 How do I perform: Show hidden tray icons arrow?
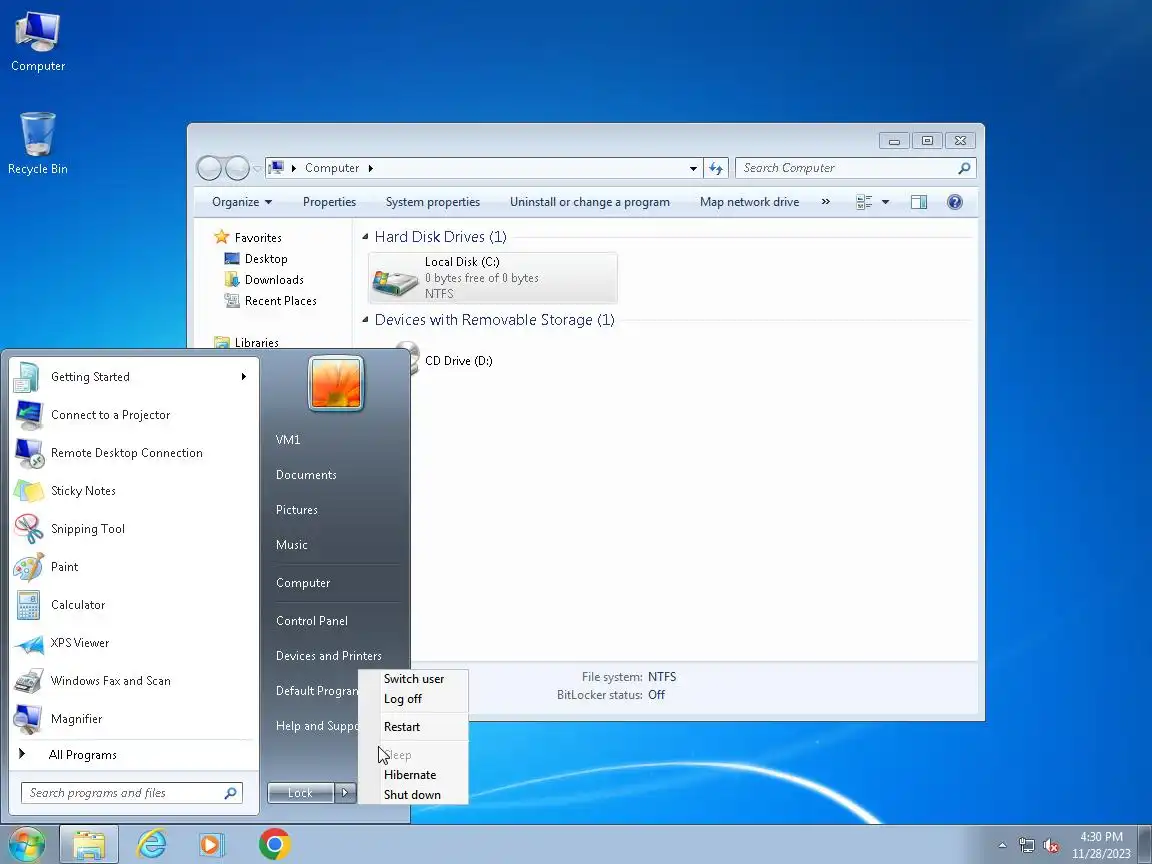pos(1002,846)
